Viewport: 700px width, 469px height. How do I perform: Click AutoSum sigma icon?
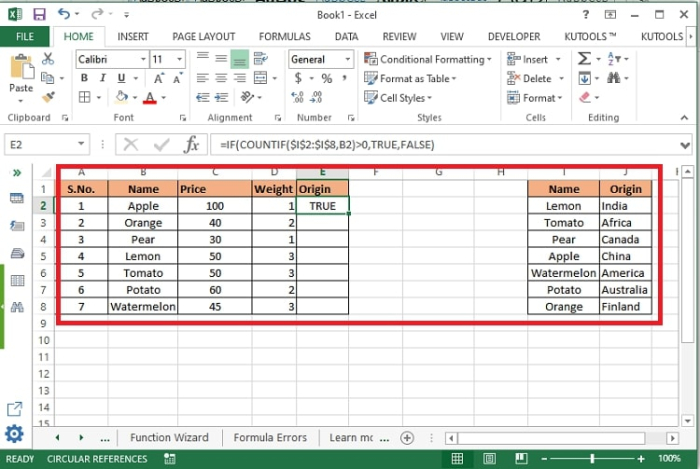584,58
